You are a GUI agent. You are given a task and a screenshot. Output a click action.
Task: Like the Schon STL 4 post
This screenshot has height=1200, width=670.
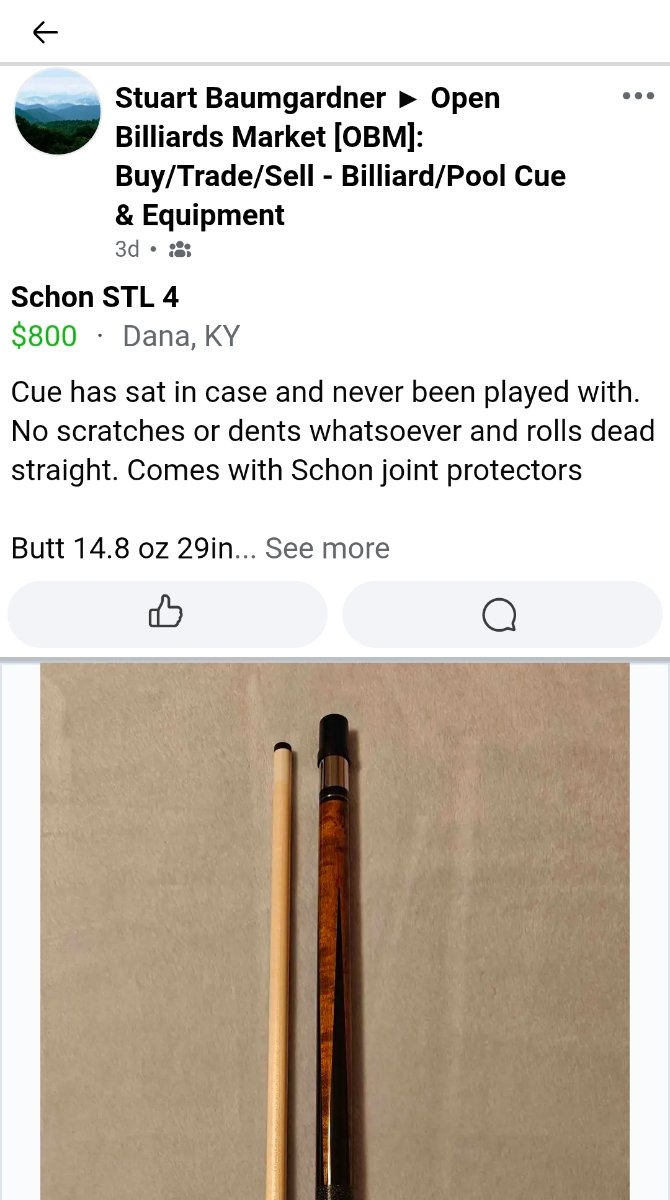point(167,614)
